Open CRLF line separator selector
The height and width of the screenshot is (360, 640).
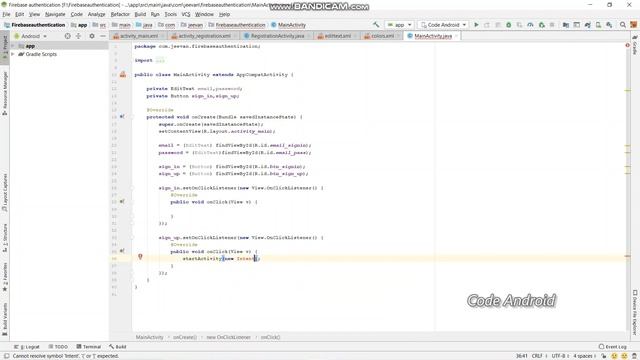(539, 356)
